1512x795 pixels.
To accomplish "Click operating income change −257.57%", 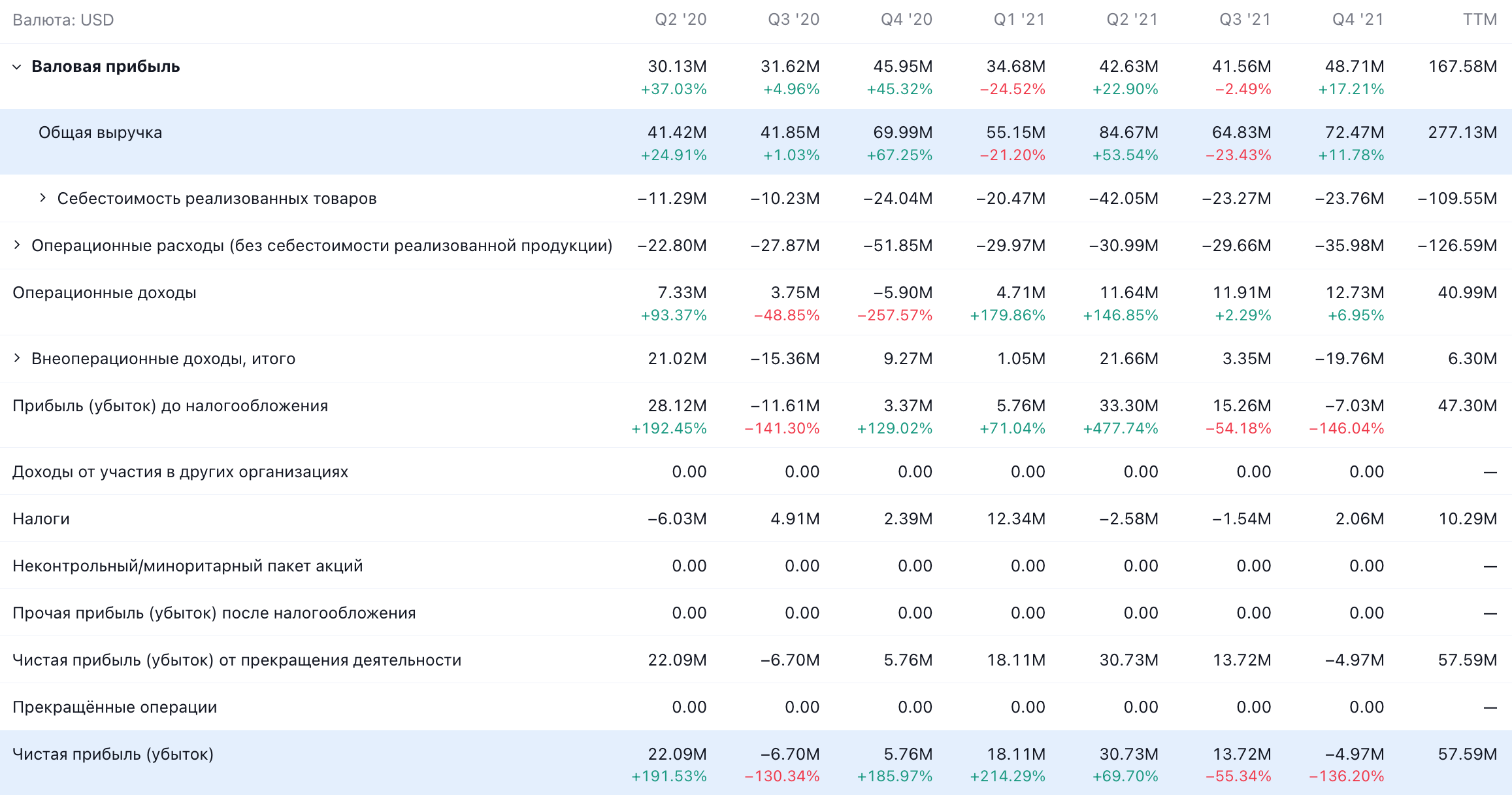I will 895,316.
